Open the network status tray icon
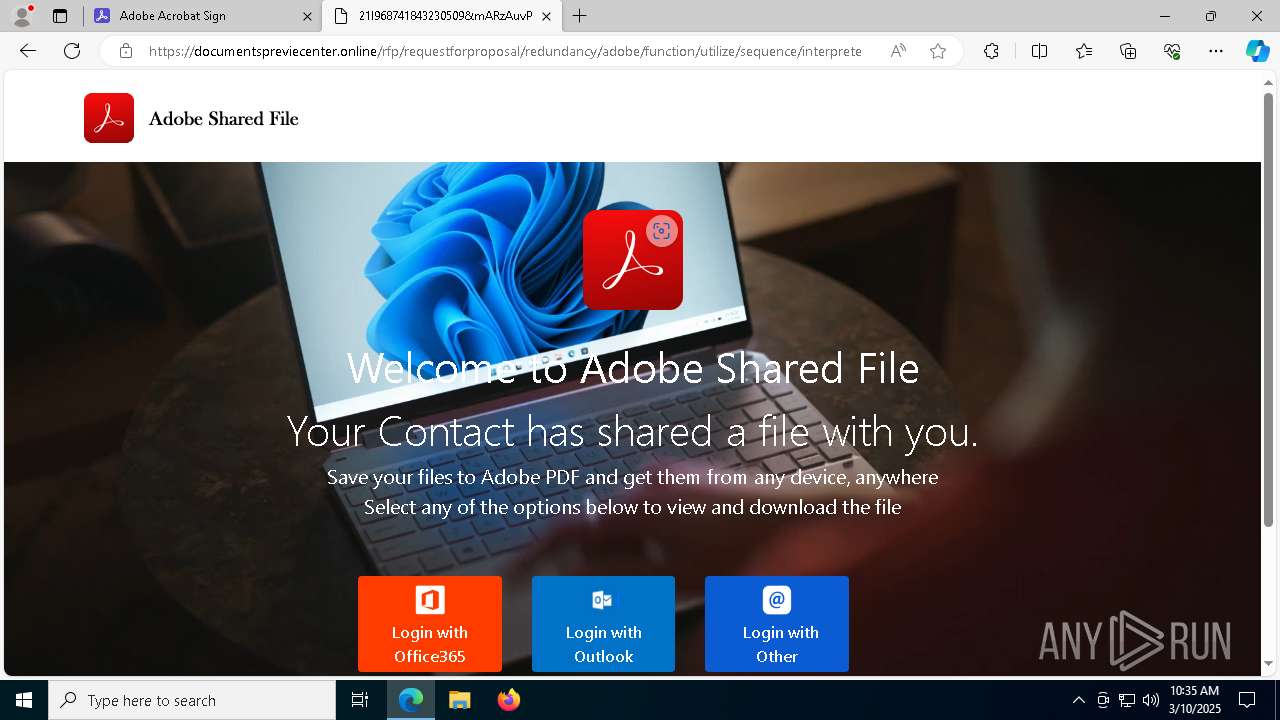The width and height of the screenshot is (1280, 720). (1127, 700)
